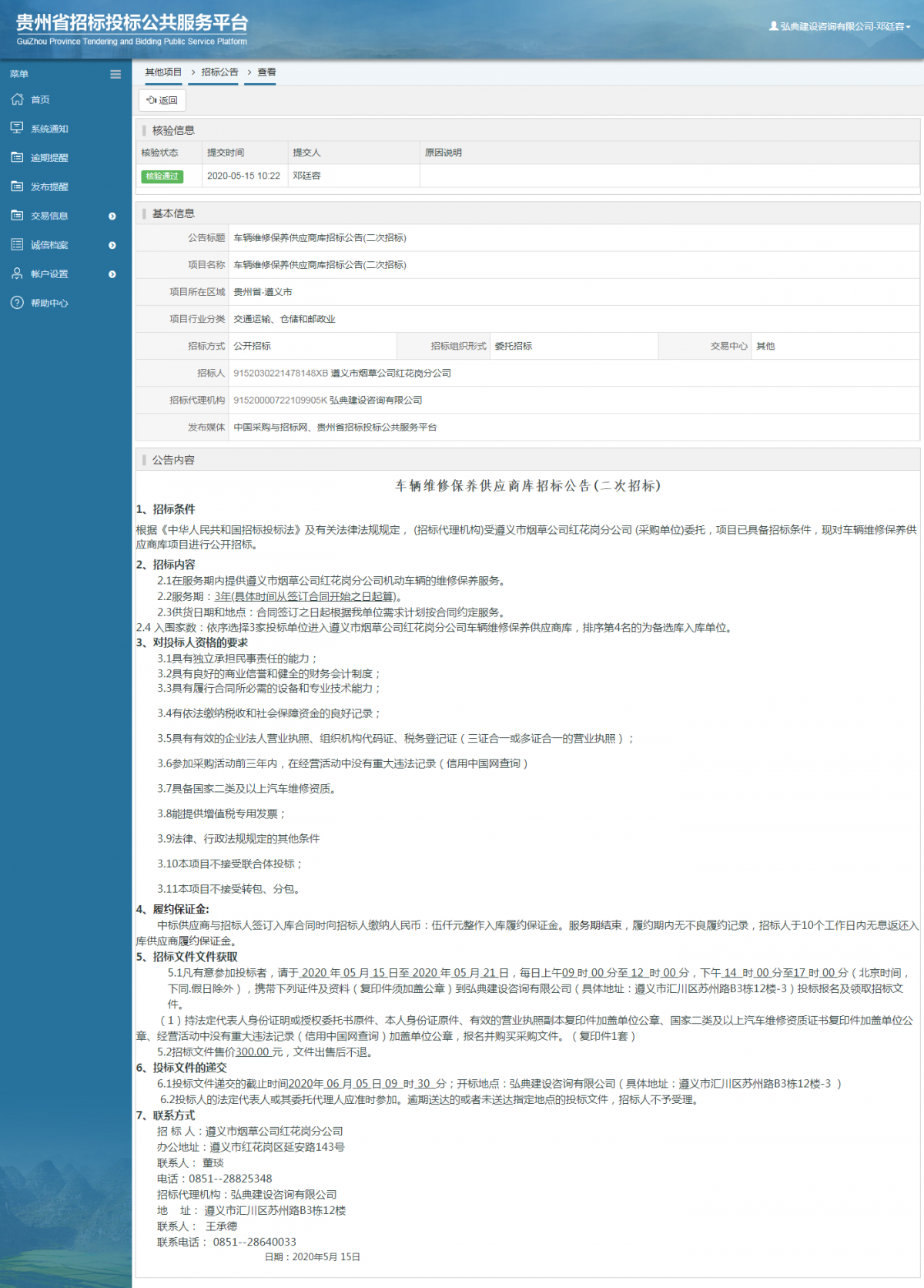Expand the 帐户设置 submenu arrow
Image resolution: width=924 pixels, height=1288 pixels.
(112, 274)
